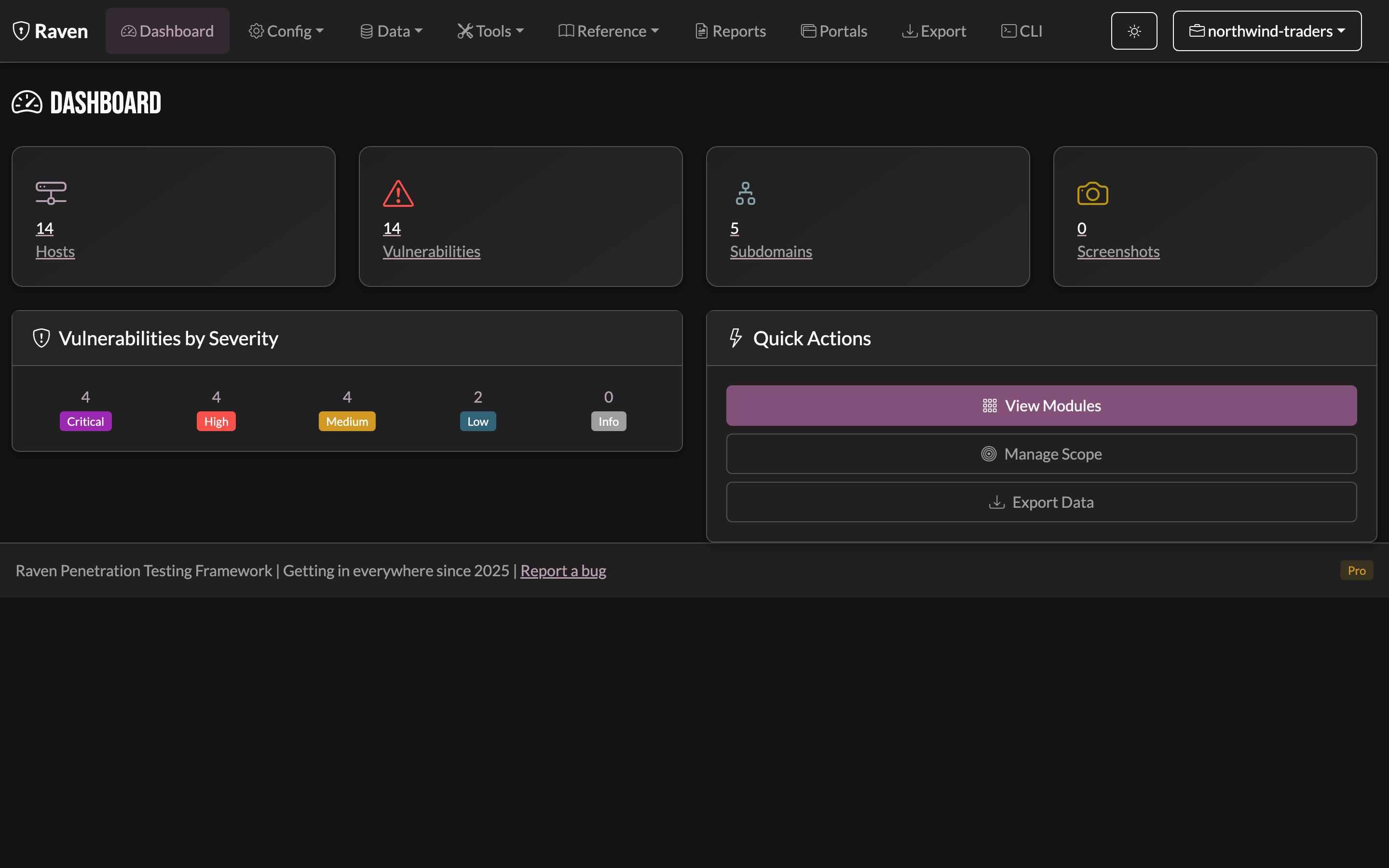Click the yellow Medium severity badge
Screen dimensions: 1389x868
tap(347, 421)
